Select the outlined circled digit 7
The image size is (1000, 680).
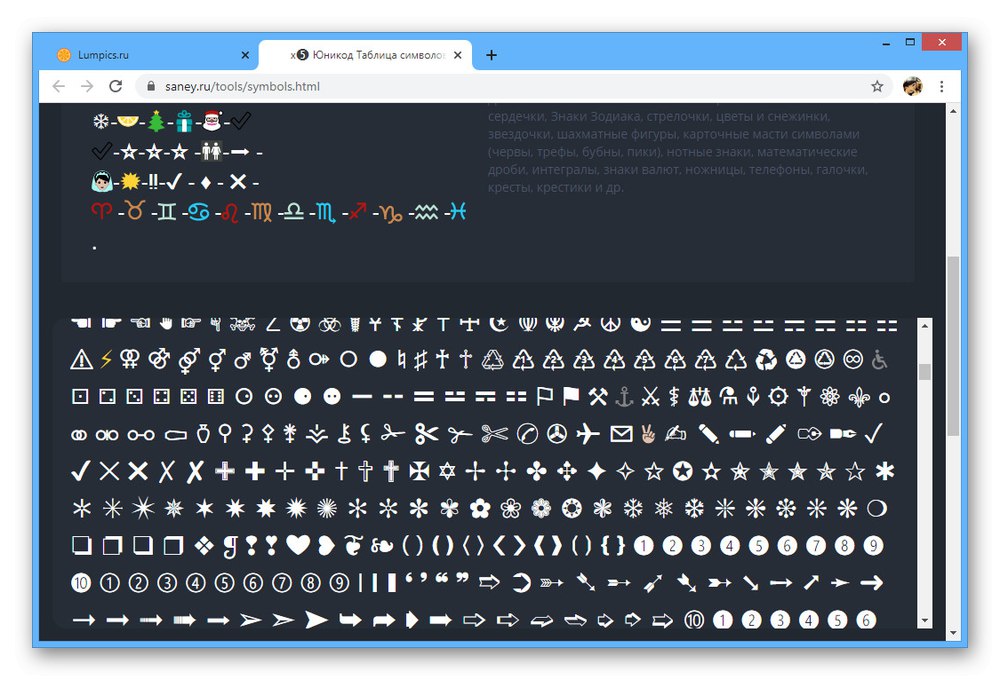(282, 582)
